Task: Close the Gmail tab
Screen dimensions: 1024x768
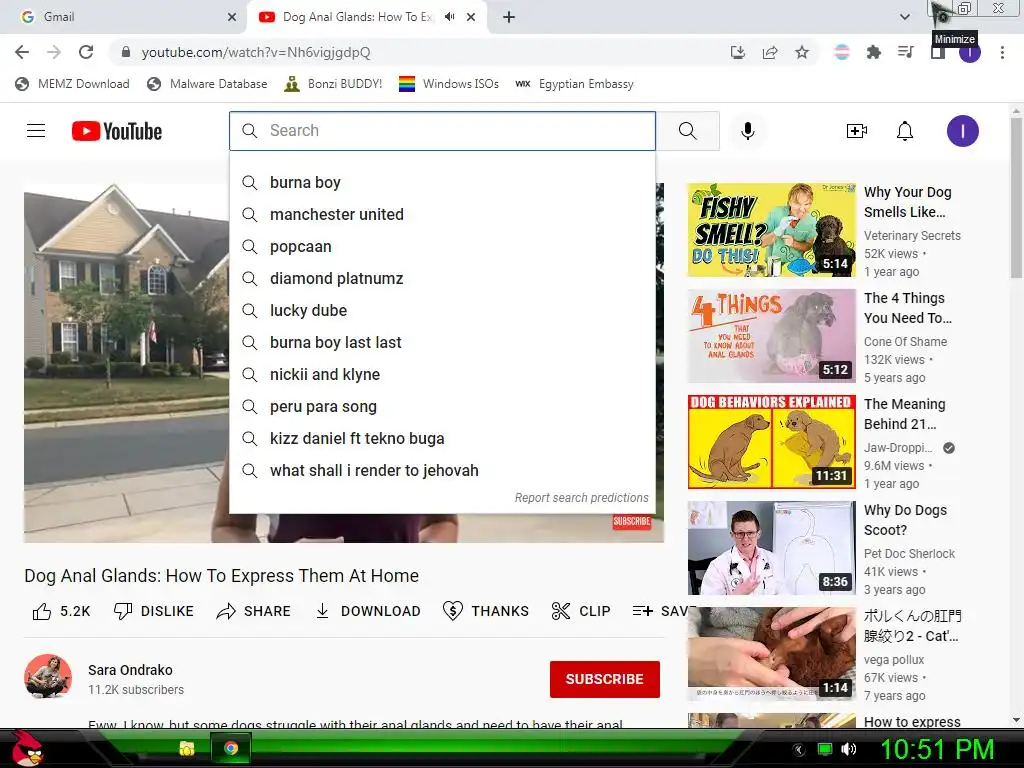Action: point(232,17)
